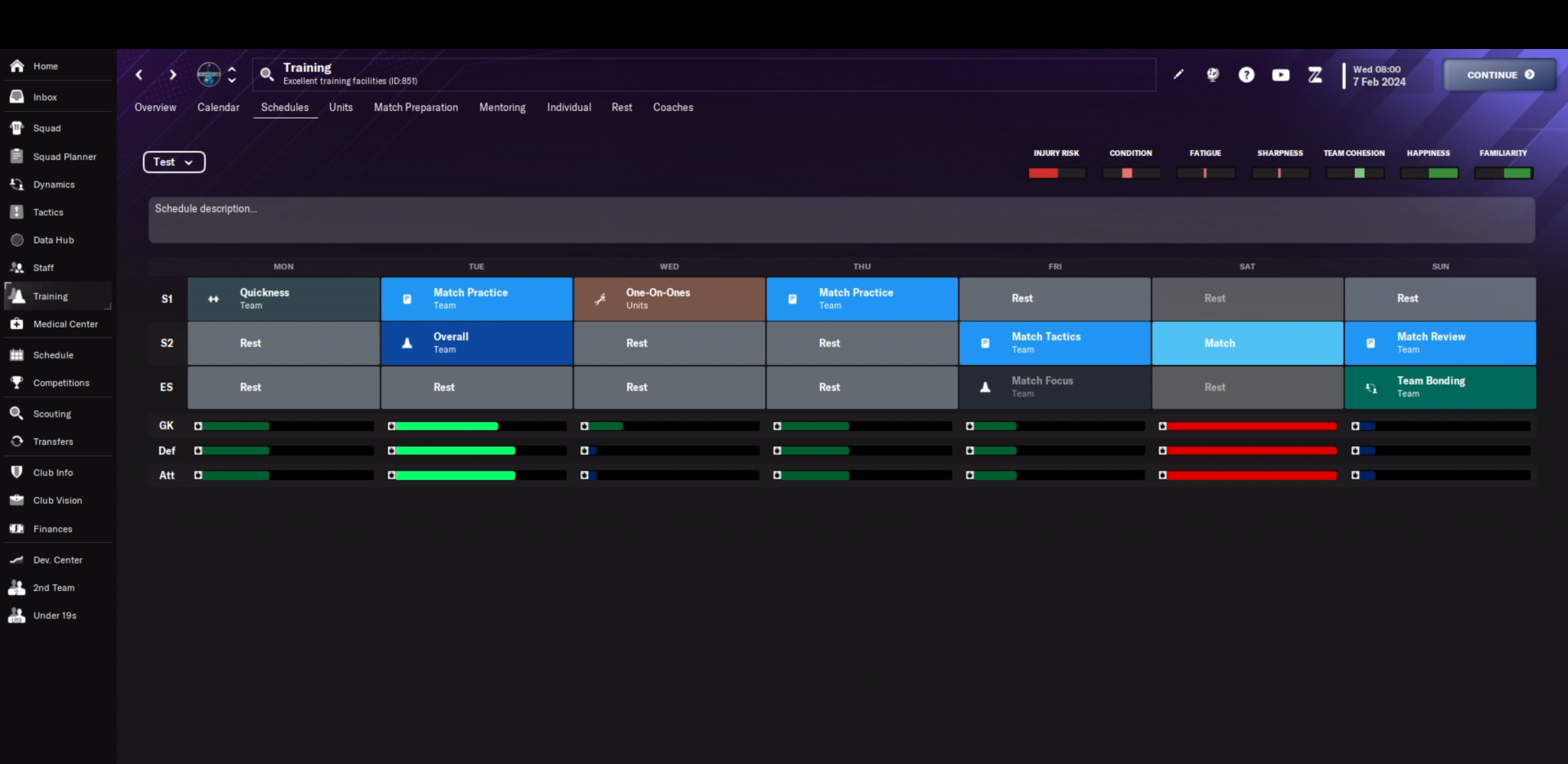Screen dimensions: 1568x764
Task: Check the Happiness indicator bar
Action: tap(1429, 173)
